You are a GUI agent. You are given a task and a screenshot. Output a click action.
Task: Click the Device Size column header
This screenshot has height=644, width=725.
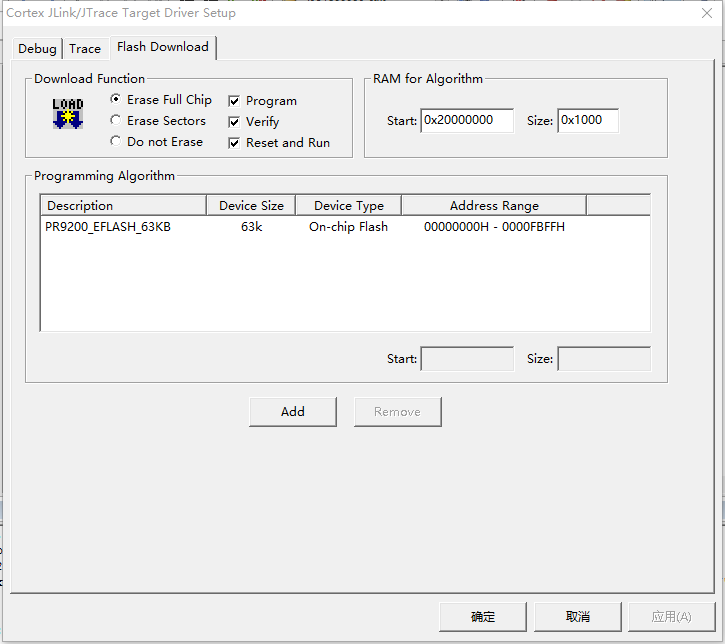click(x=251, y=205)
